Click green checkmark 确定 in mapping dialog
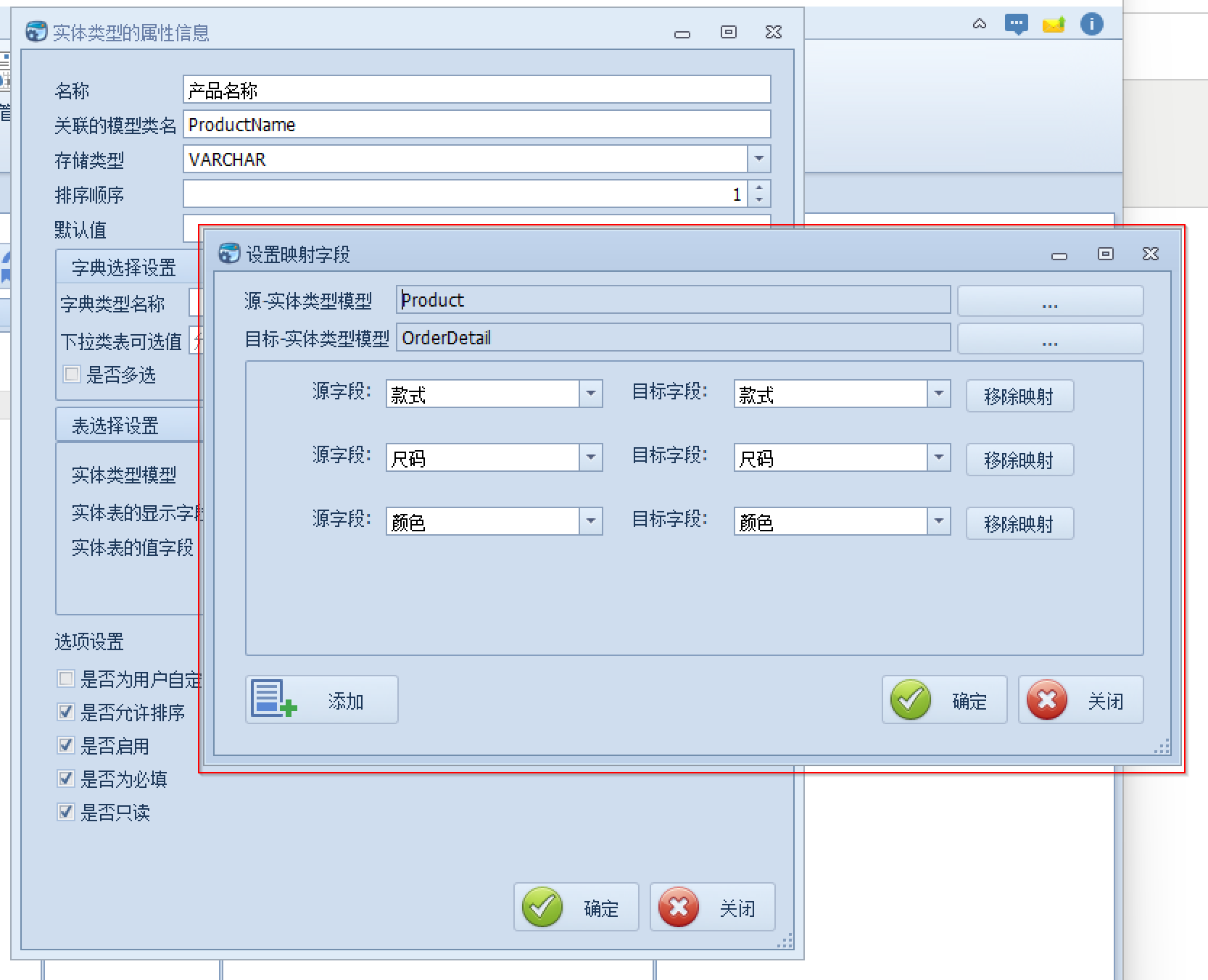Screen dimensions: 1208x980 click(x=911, y=699)
